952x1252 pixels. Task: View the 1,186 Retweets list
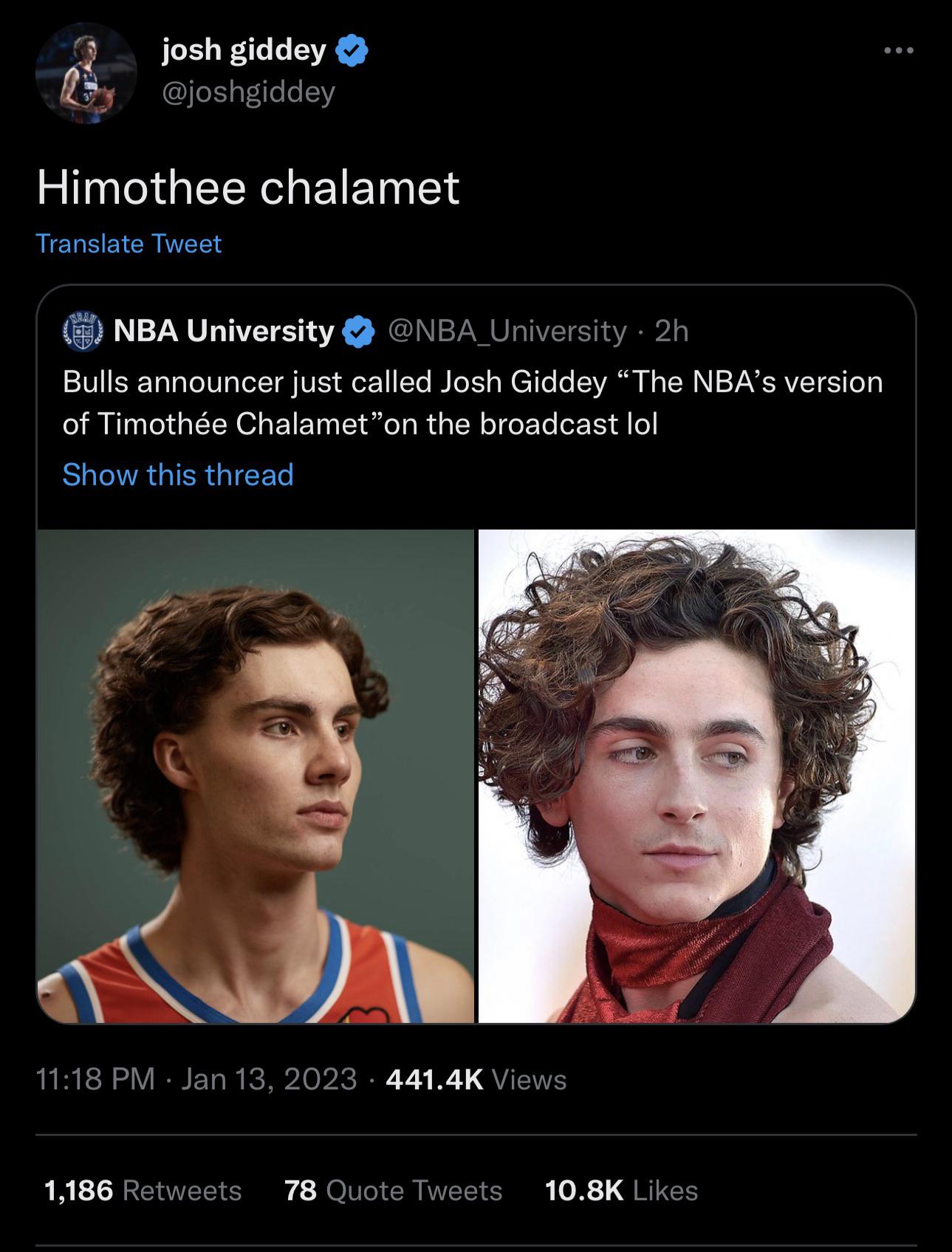[143, 1190]
